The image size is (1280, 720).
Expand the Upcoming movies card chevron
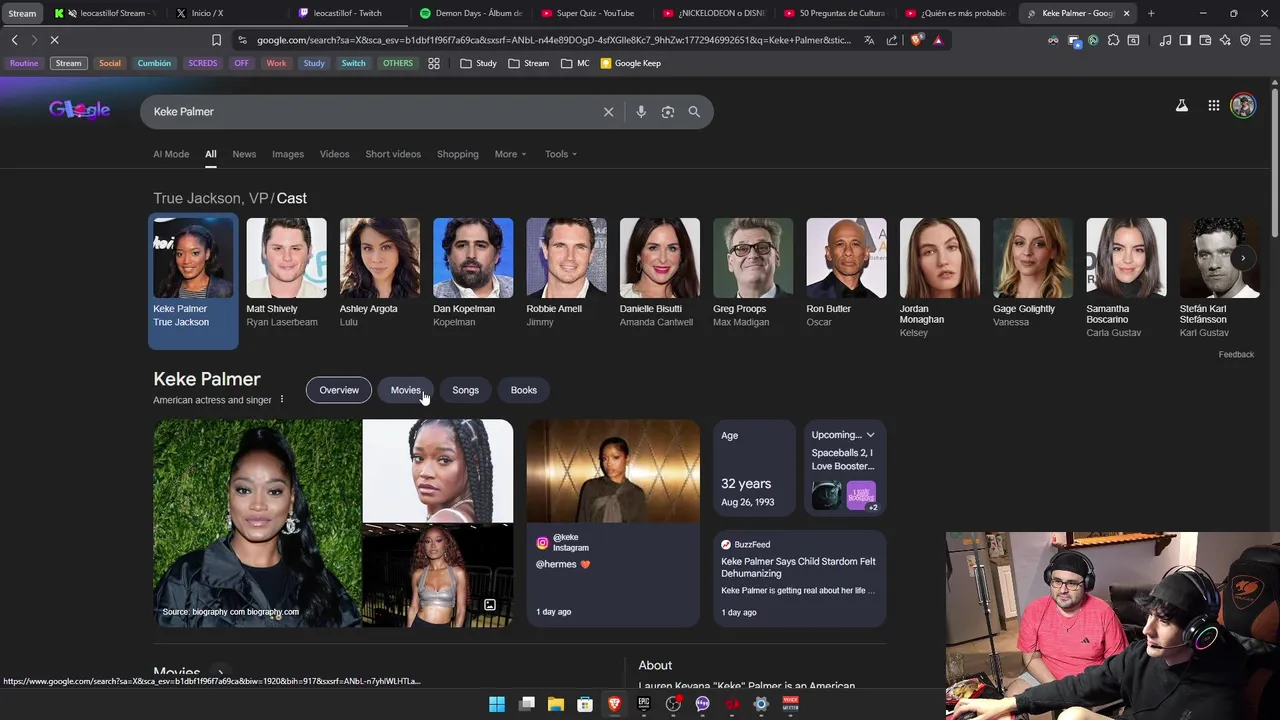pyautogui.click(x=870, y=435)
